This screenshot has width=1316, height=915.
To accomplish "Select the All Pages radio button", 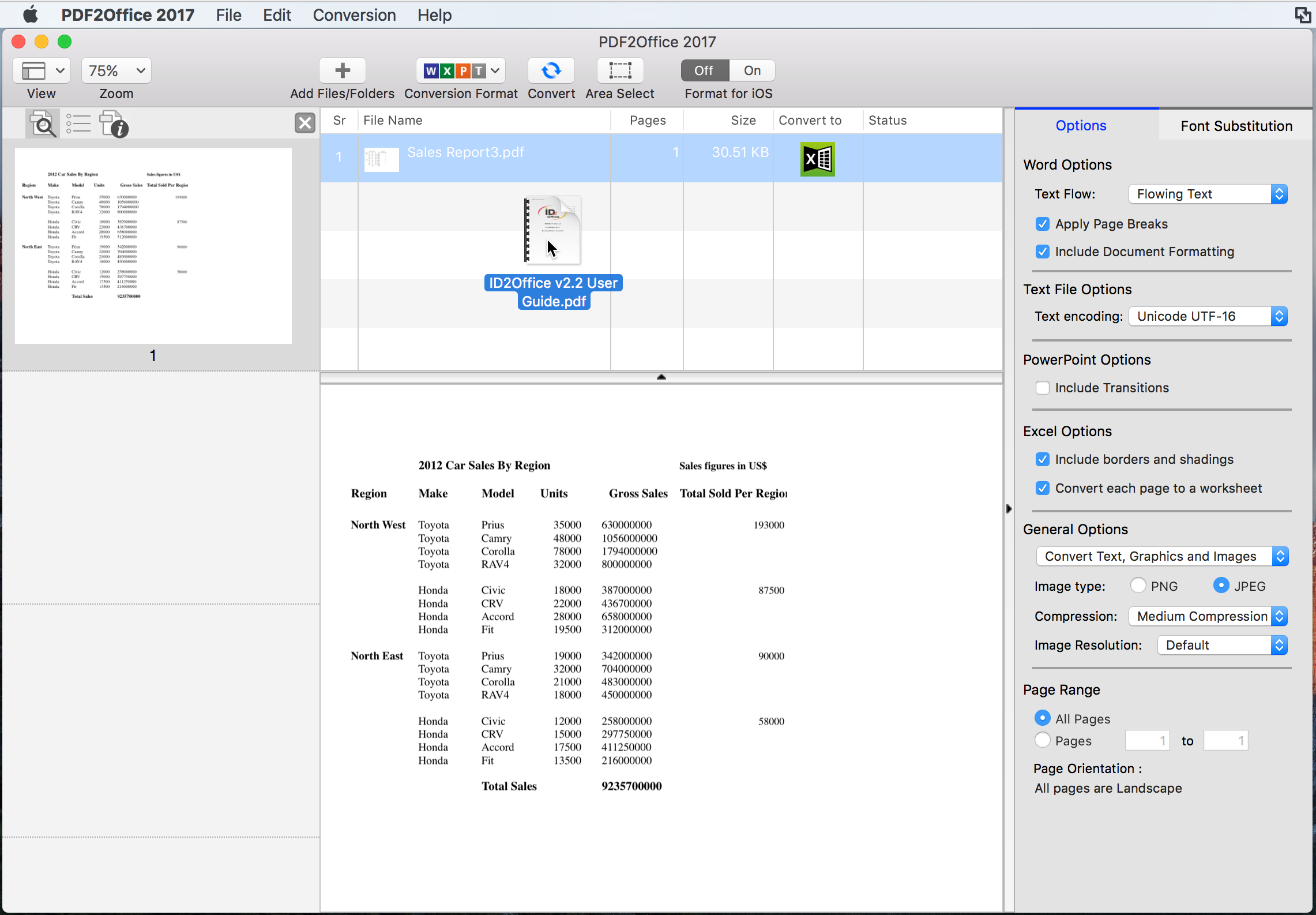I will pos(1044,718).
